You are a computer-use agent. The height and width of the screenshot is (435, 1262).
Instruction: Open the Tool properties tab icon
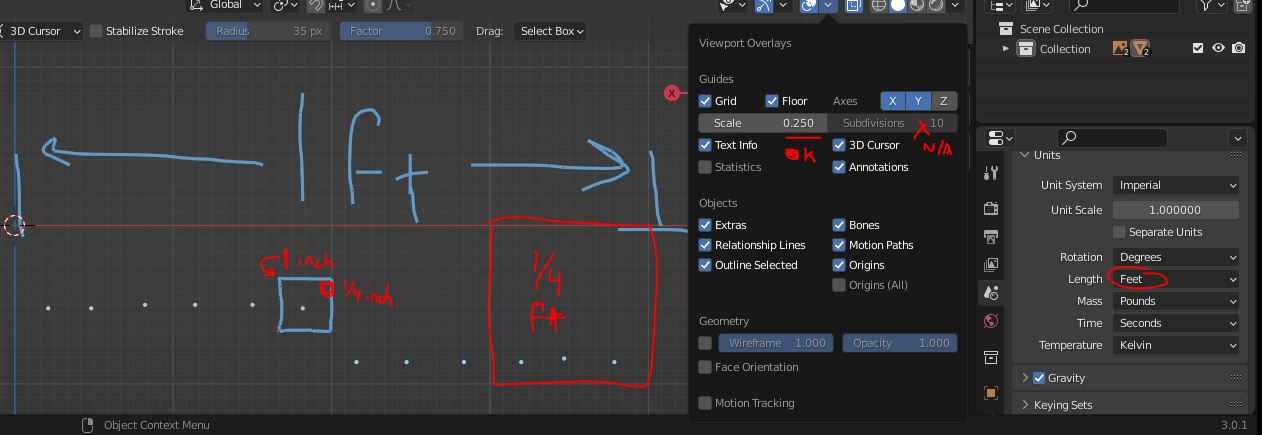click(x=990, y=175)
